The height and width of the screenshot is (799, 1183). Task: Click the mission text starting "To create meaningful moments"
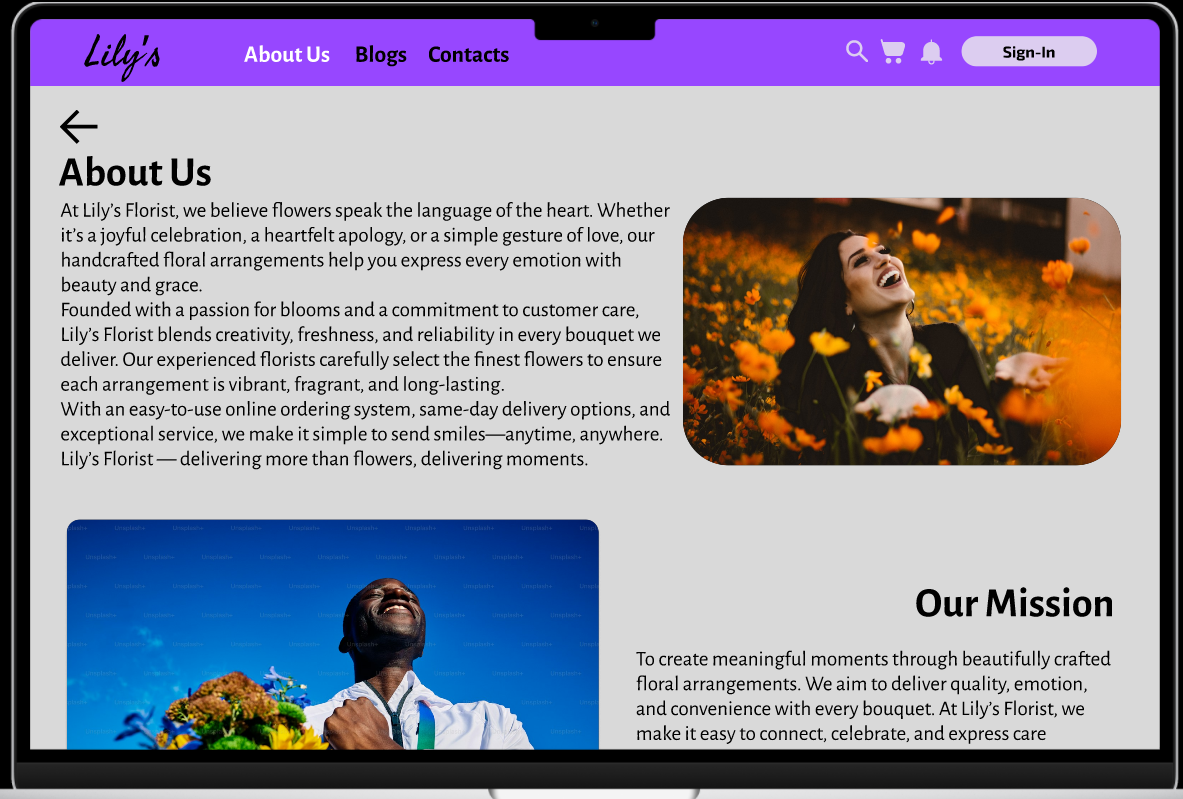873,696
